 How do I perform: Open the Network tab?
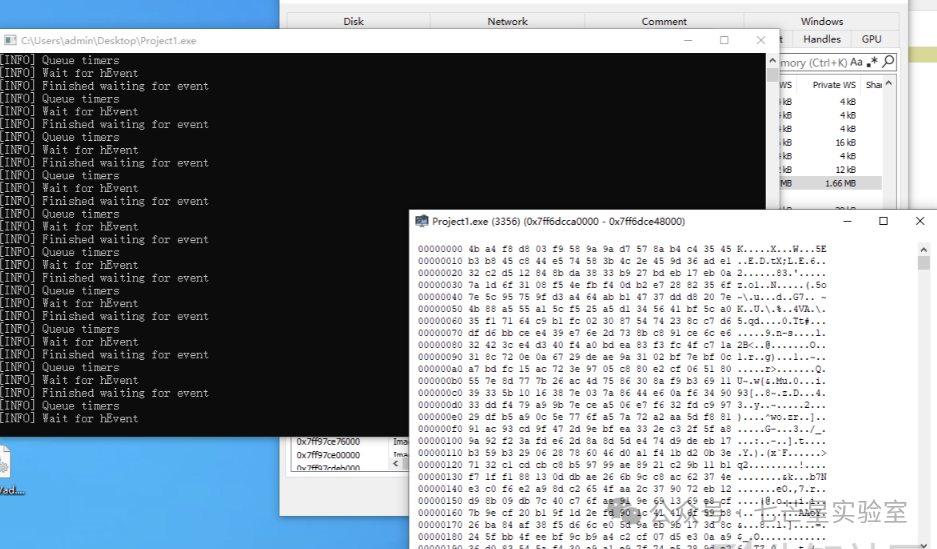[x=507, y=22]
